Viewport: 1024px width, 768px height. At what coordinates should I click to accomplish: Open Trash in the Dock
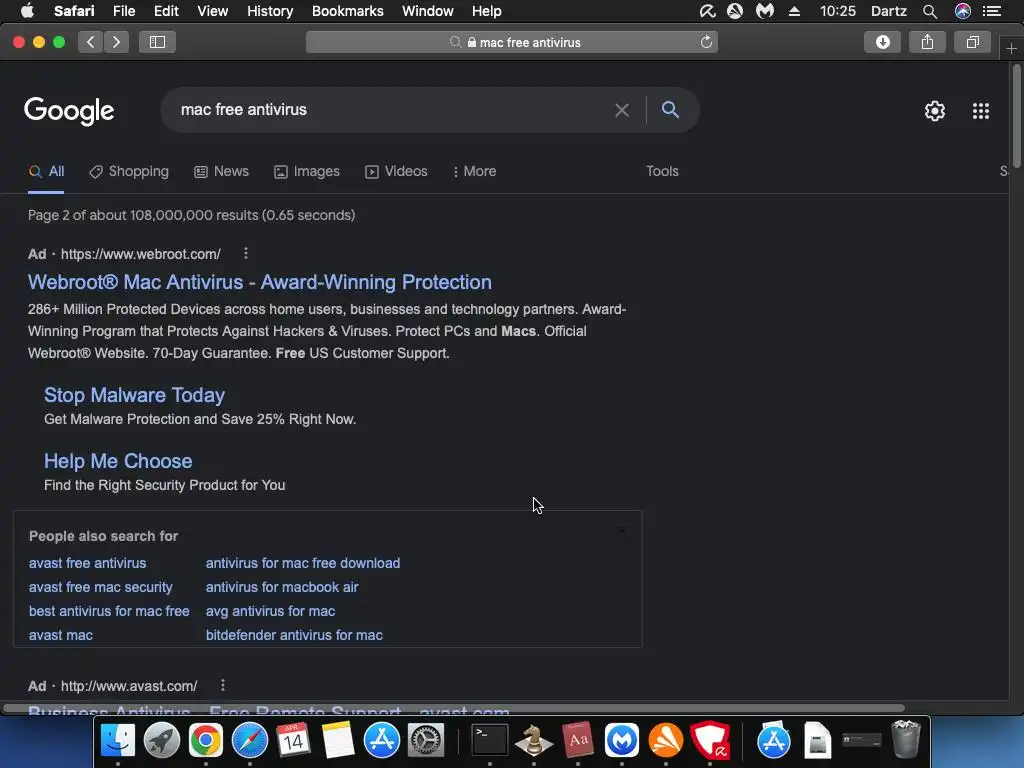[x=906, y=739]
